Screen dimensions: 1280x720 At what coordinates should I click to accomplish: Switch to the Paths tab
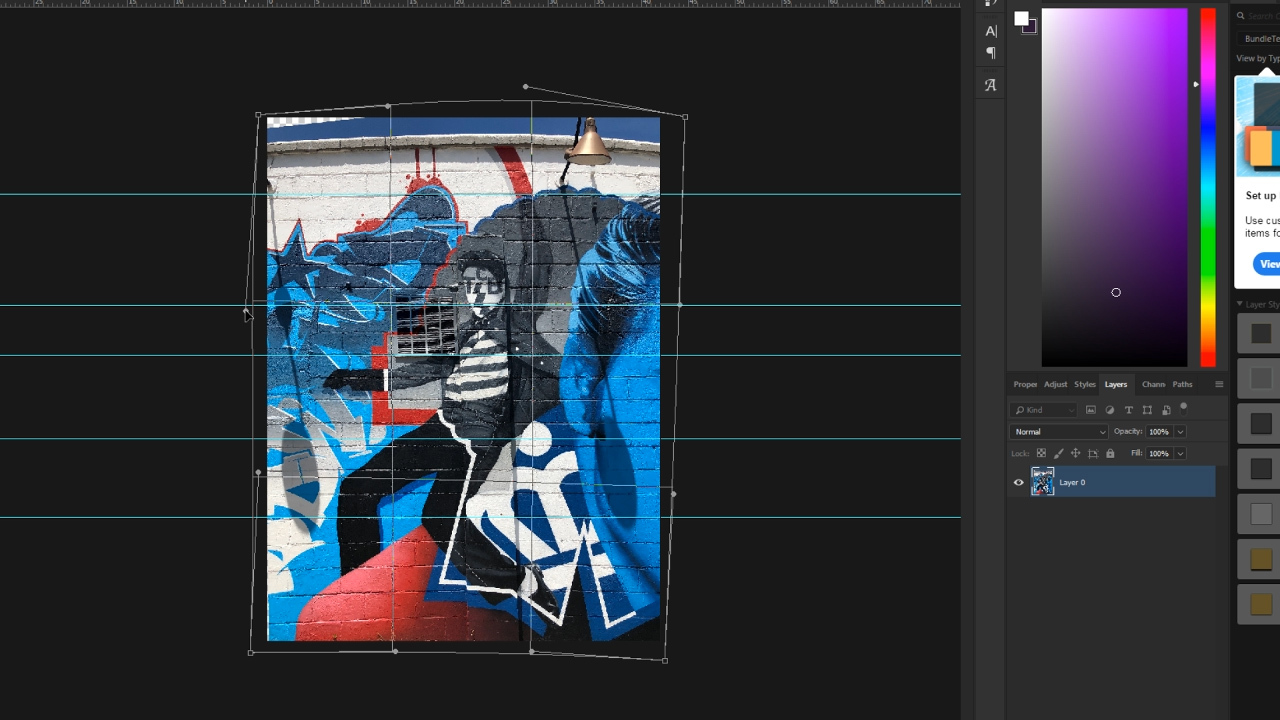pos(1183,384)
